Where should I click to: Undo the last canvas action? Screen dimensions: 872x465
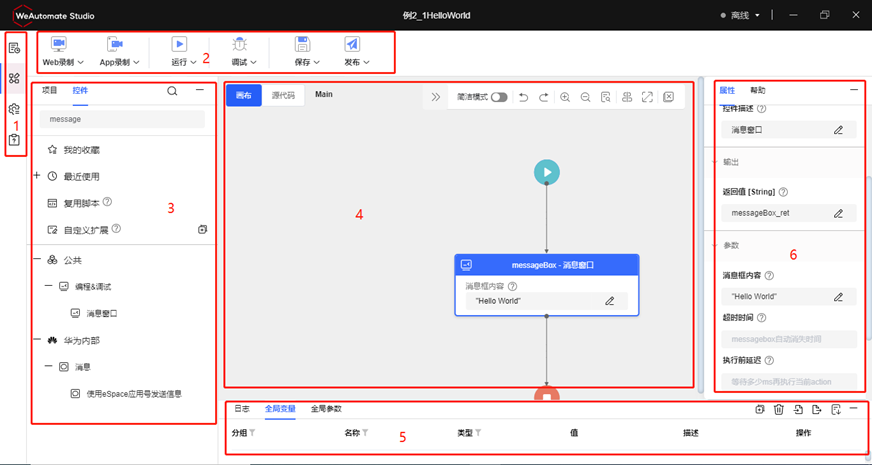click(x=523, y=97)
